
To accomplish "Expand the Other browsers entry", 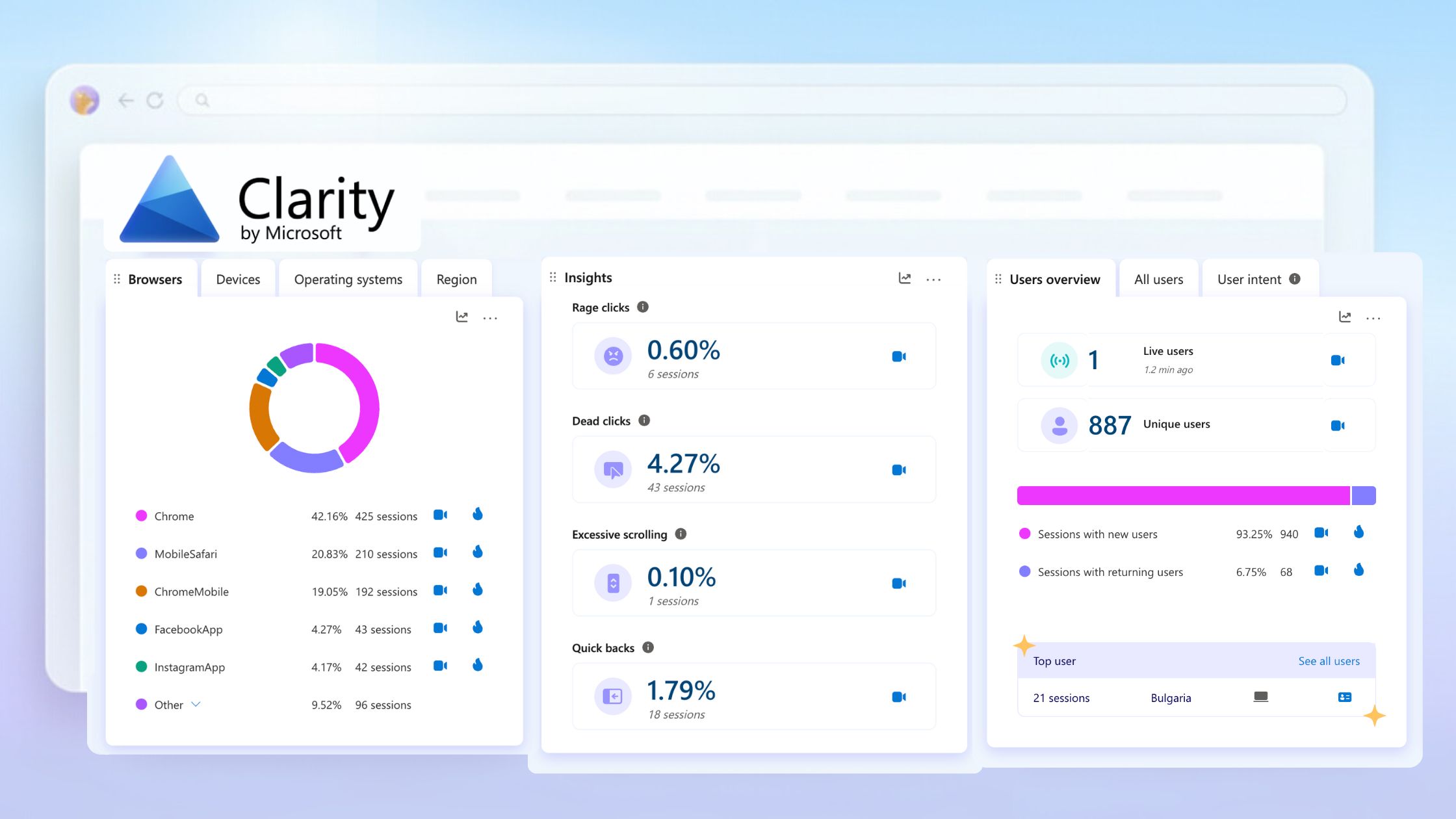I will [196, 704].
